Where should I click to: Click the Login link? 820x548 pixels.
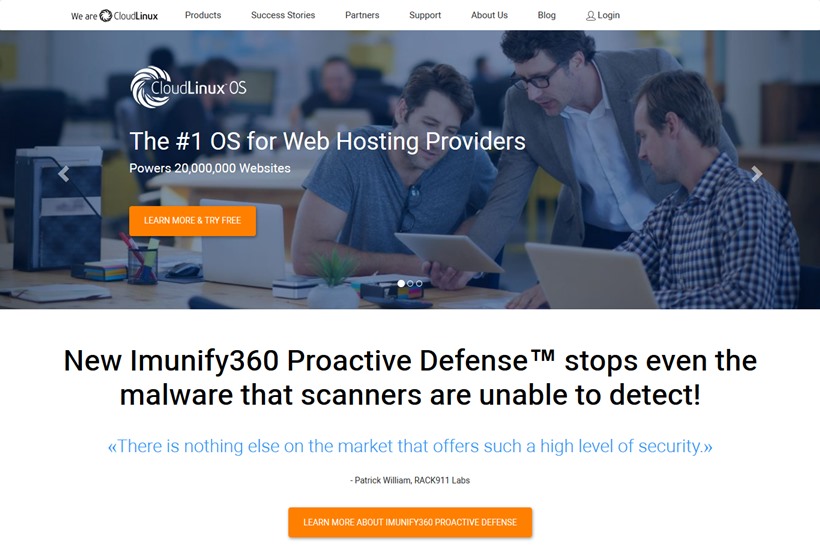(608, 15)
